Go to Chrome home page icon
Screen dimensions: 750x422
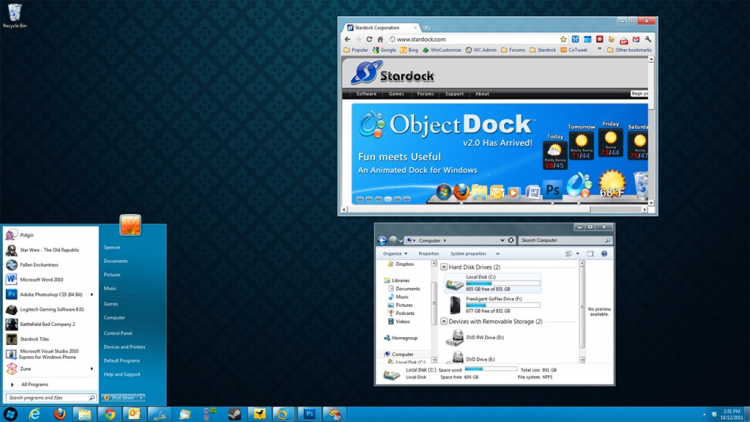click(x=380, y=39)
